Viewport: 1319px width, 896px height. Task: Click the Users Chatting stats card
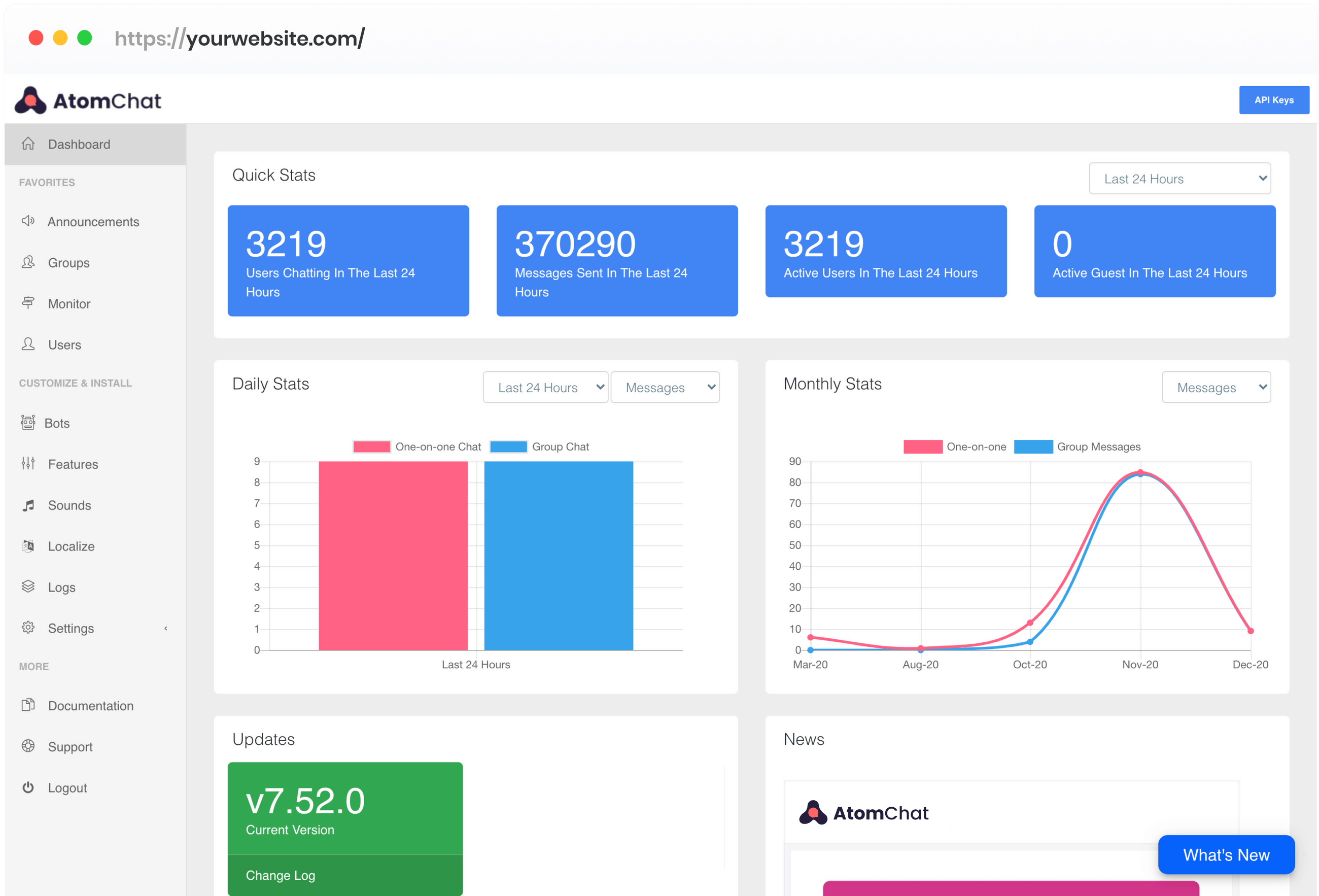click(x=348, y=261)
